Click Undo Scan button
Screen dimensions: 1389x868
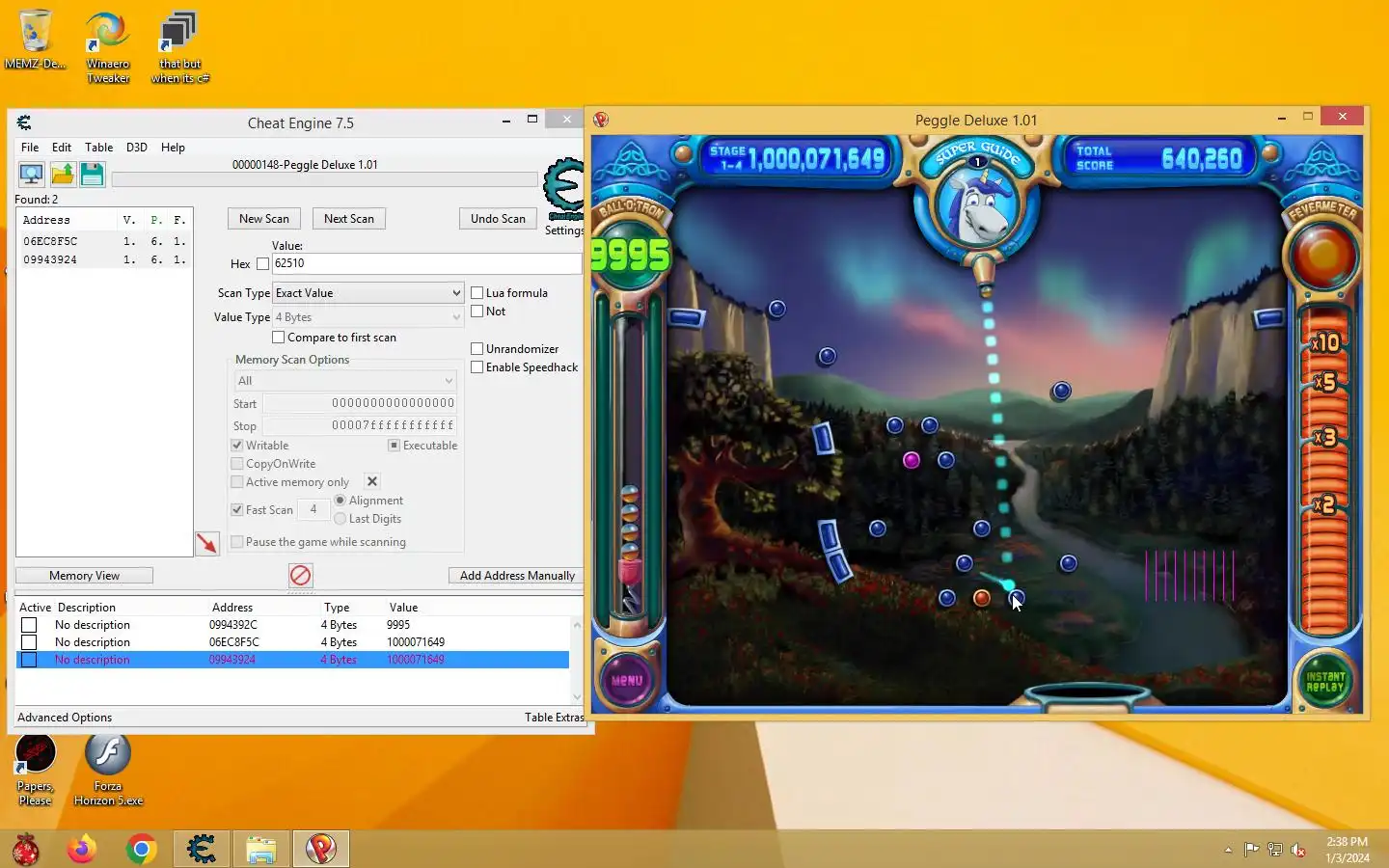tap(498, 219)
